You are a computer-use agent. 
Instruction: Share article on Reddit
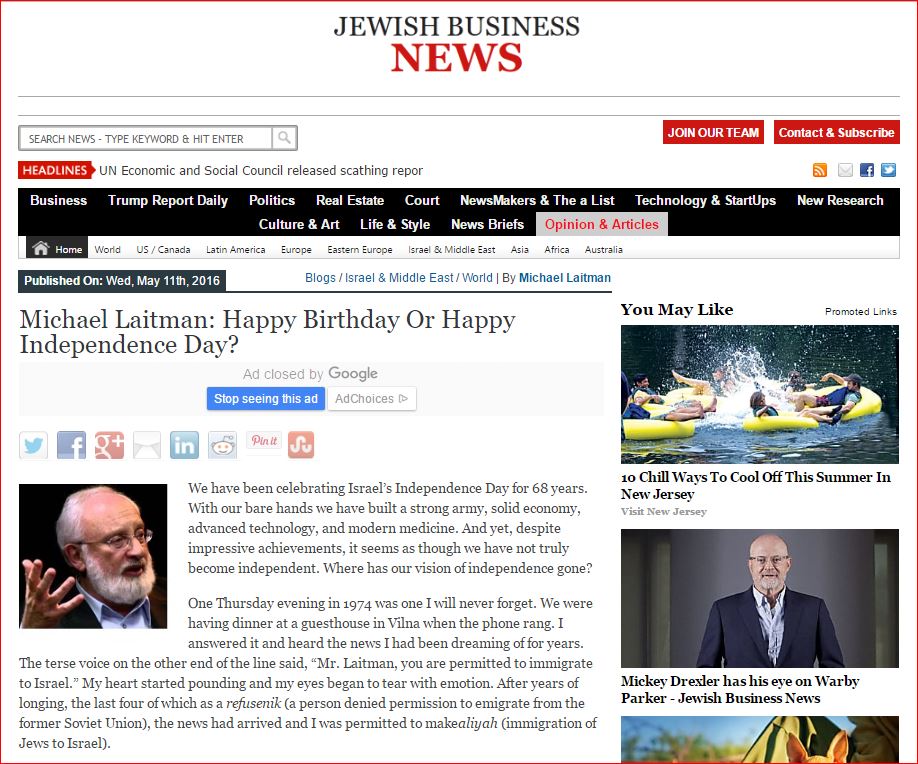coord(222,445)
